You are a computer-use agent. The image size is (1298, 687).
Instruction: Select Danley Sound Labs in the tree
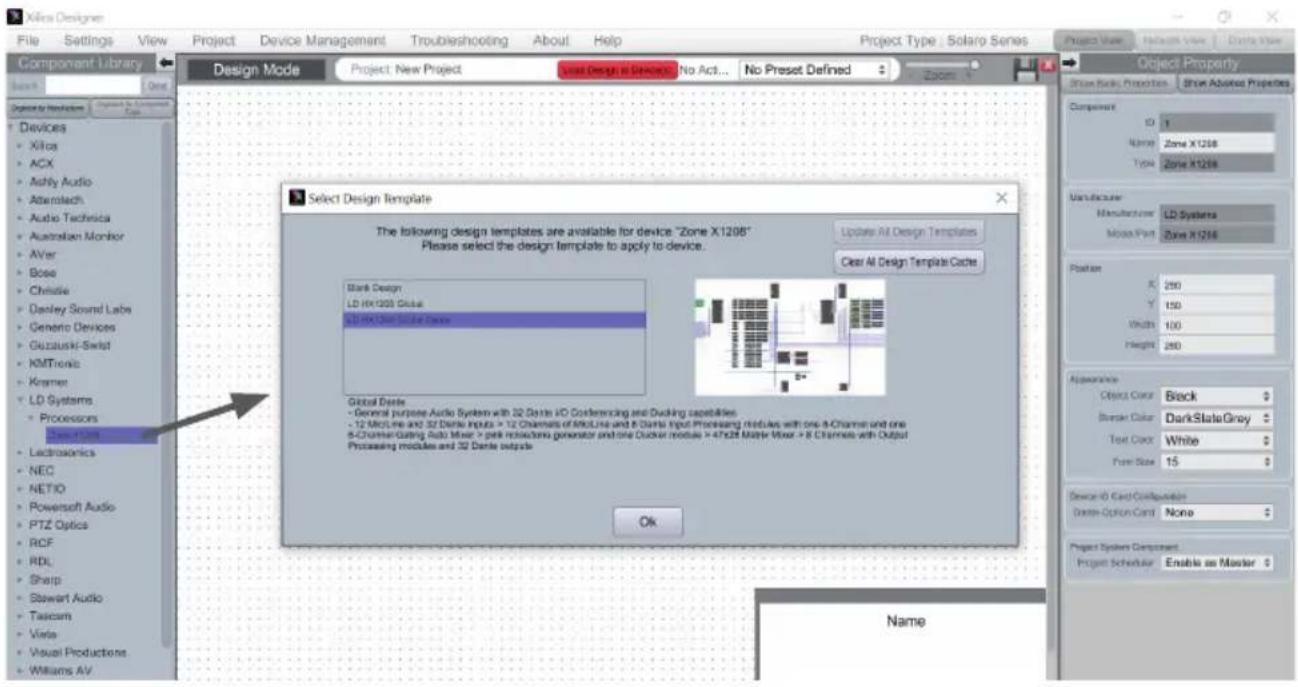point(80,308)
